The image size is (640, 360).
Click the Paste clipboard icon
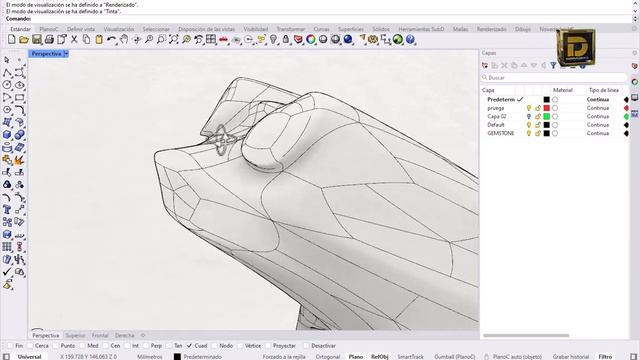click(99, 40)
